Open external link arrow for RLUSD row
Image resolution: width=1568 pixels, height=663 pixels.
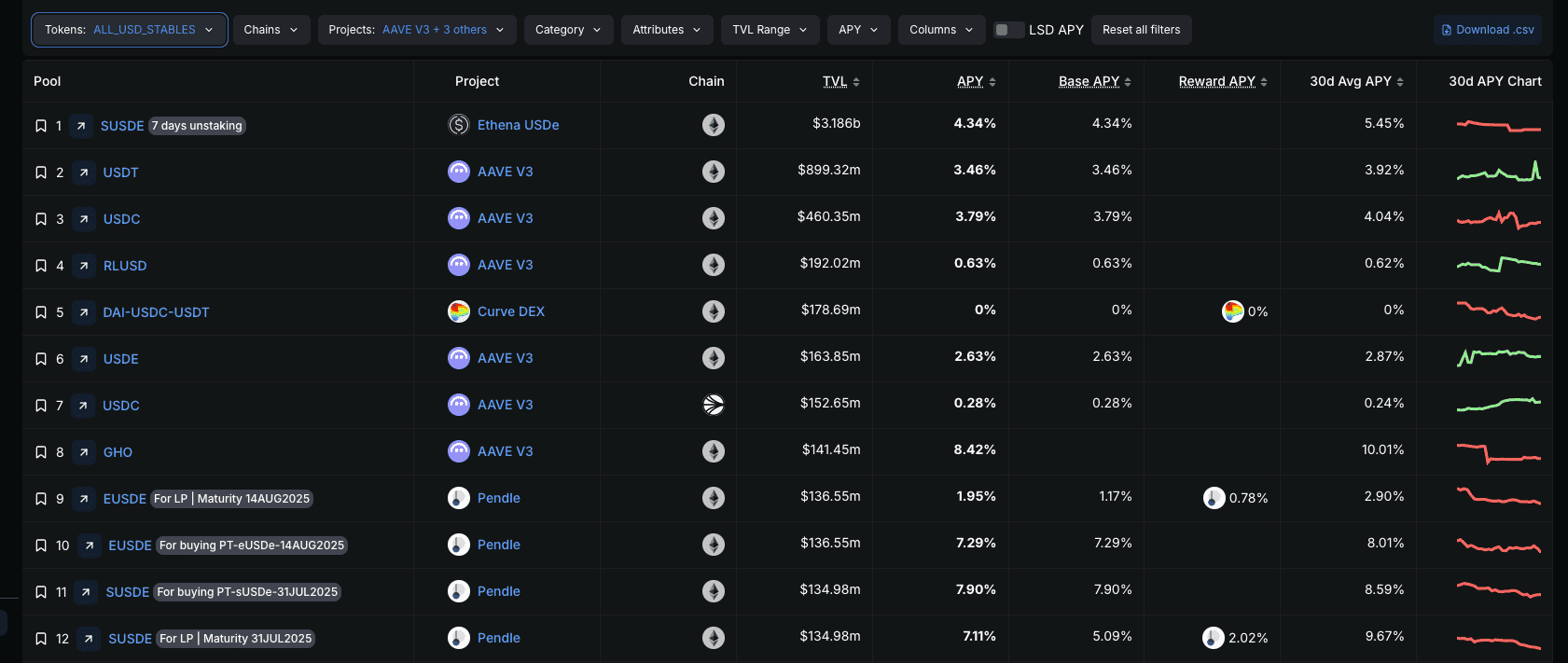click(x=84, y=266)
